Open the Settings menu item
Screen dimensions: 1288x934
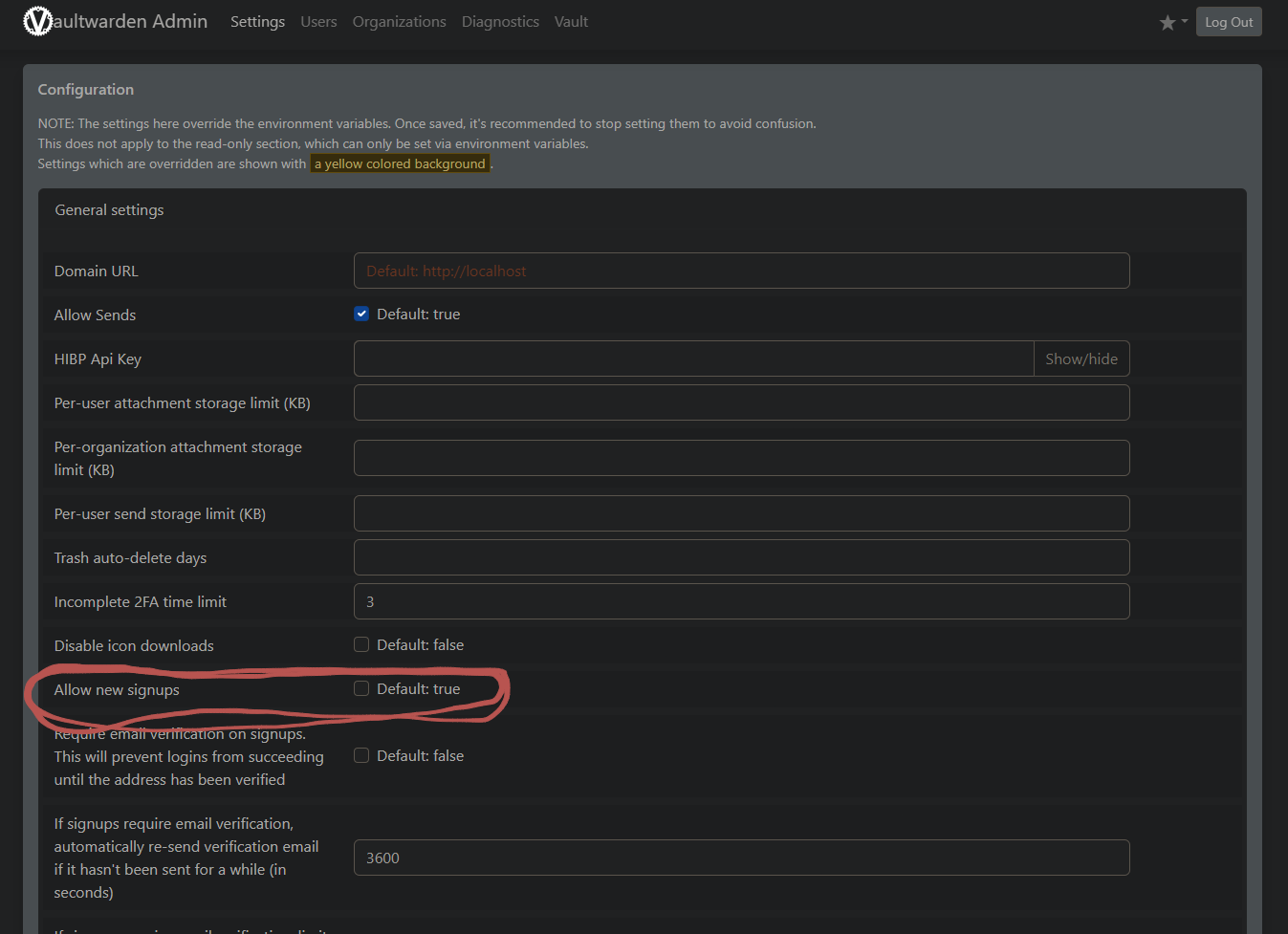(x=257, y=22)
